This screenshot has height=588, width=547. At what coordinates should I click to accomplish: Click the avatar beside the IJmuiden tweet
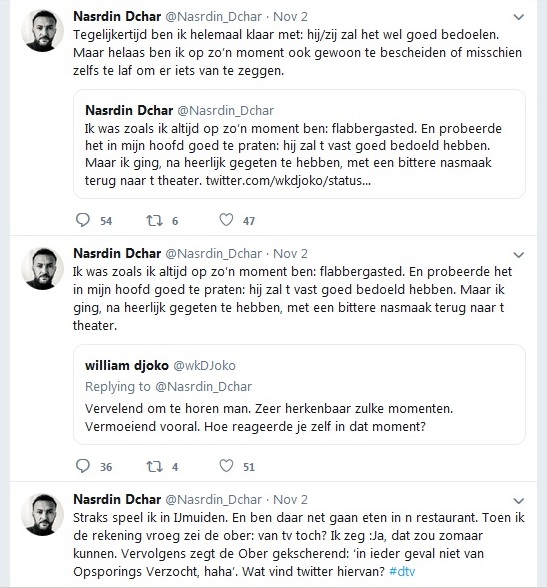point(42,514)
